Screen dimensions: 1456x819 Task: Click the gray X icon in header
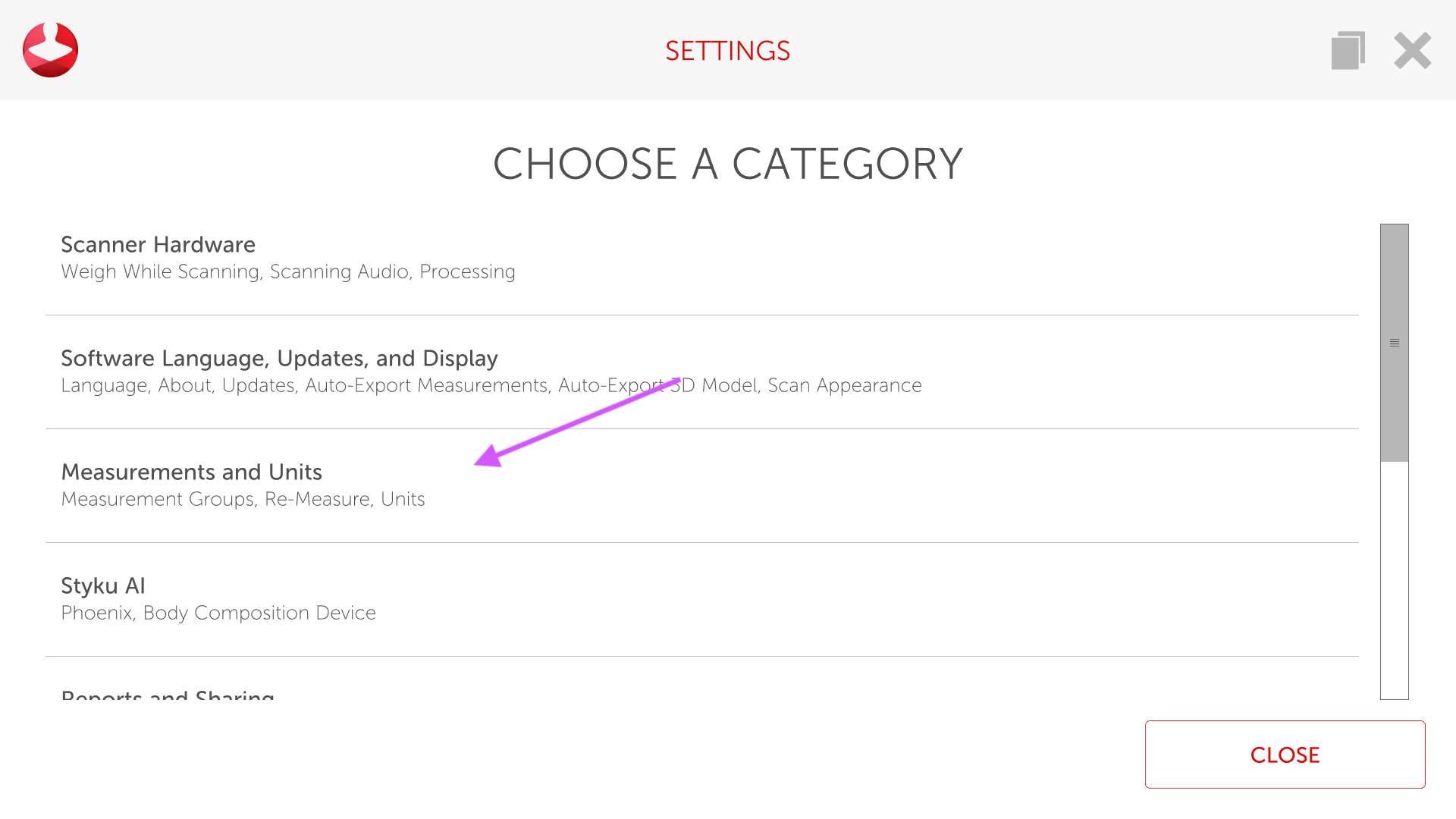click(x=1412, y=51)
